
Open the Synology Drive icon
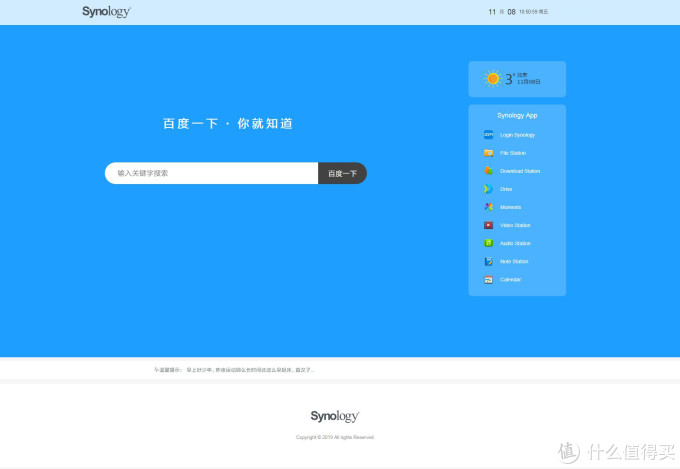click(x=488, y=189)
